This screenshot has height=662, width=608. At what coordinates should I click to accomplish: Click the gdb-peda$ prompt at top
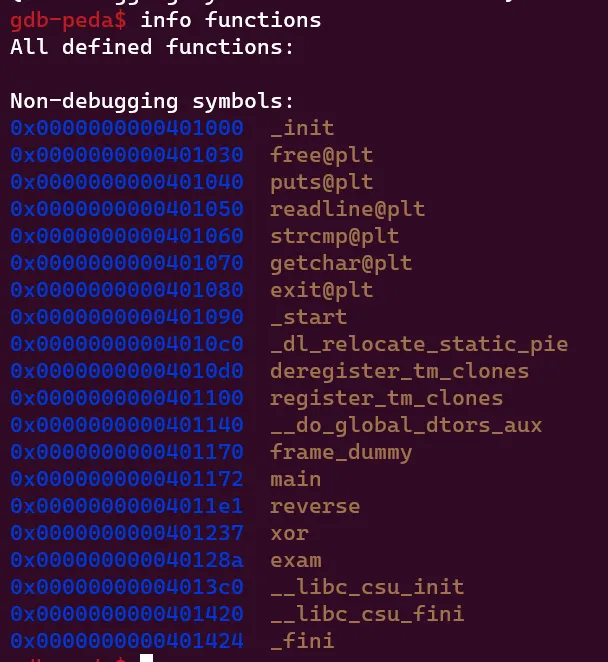click(68, 21)
